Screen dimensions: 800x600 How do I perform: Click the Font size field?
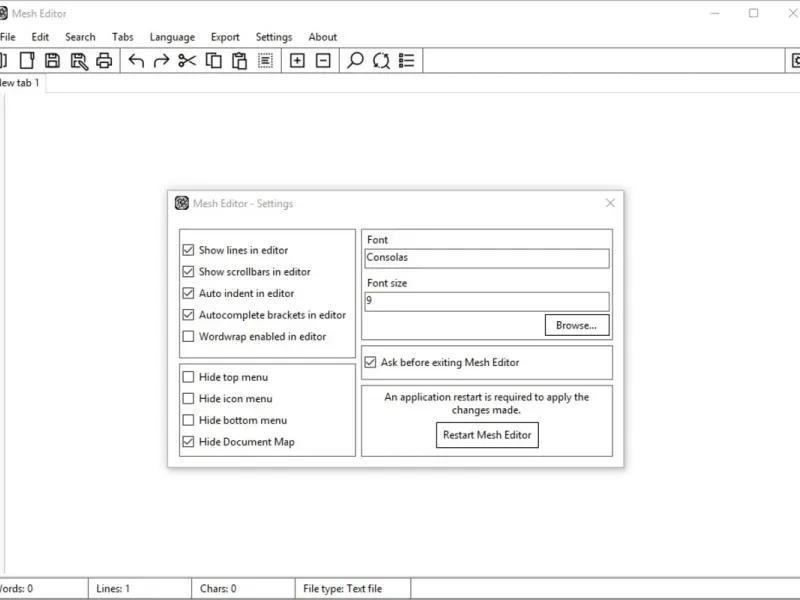[x=487, y=301]
